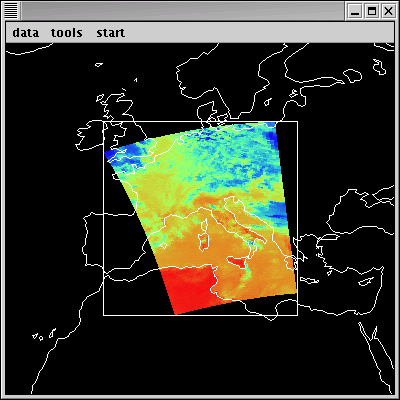Click the Canary Islands outlines
Viewport: 400px width, 400px height.
(x=44, y=335)
